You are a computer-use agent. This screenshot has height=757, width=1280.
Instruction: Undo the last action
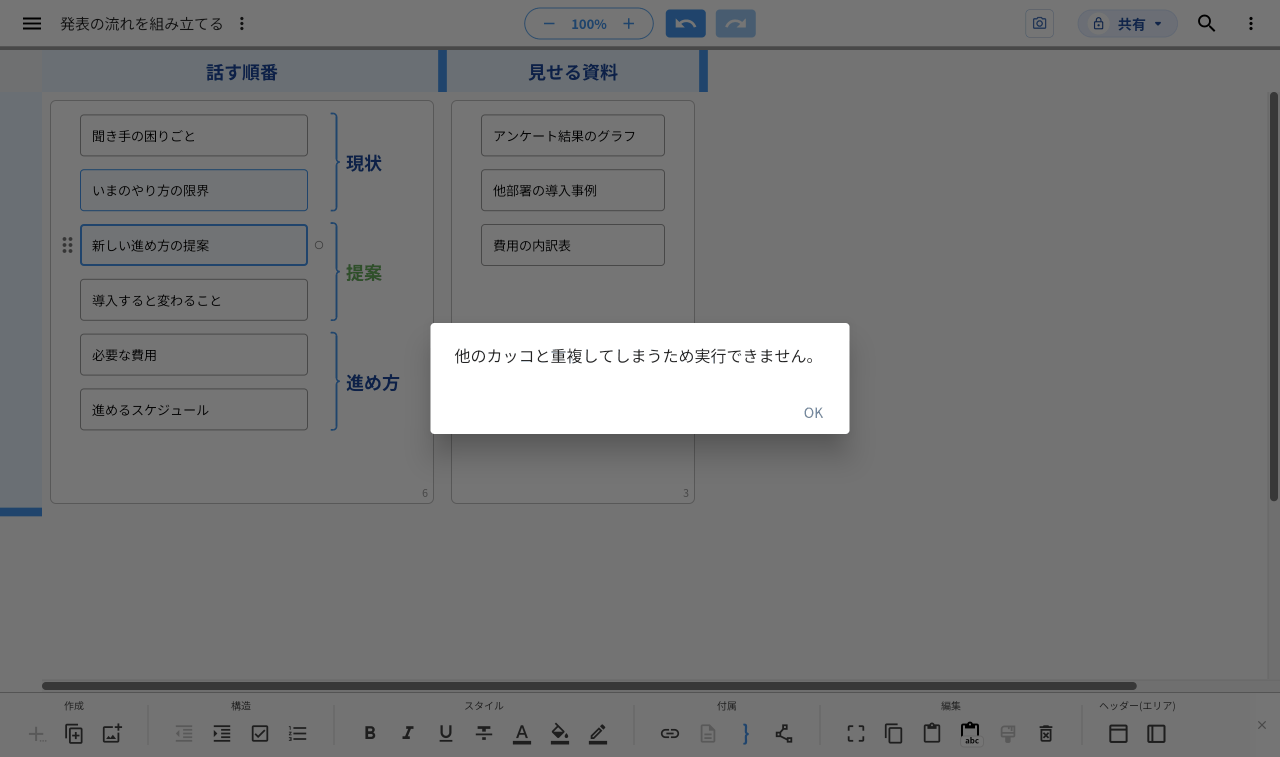click(x=686, y=23)
